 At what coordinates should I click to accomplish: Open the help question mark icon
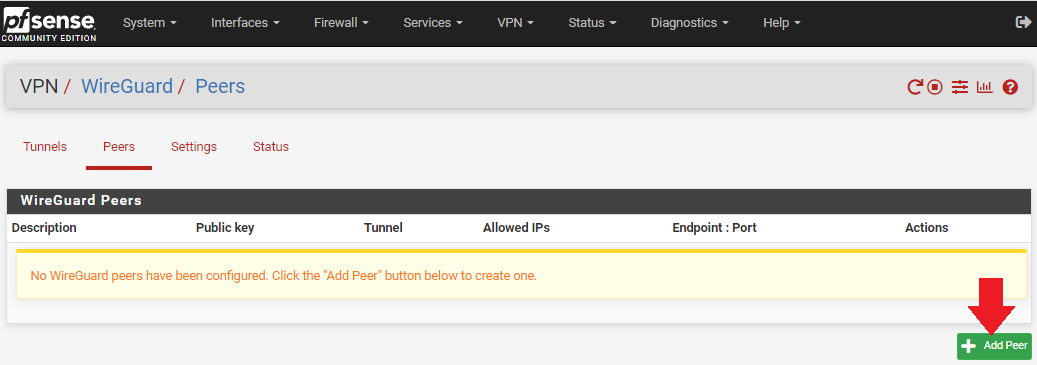[1010, 87]
